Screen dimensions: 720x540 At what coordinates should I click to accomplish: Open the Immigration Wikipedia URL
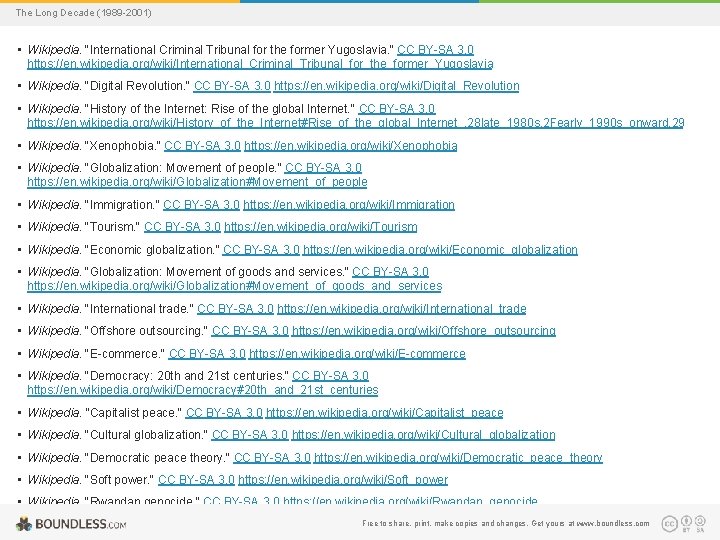tap(349, 205)
